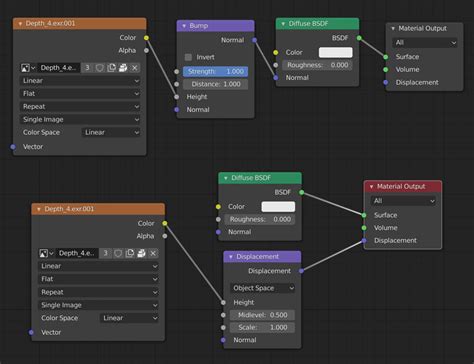This screenshot has width=474, height=364.
Task: Click the Strength 1.000 slider on Bump node
Action: coord(216,72)
